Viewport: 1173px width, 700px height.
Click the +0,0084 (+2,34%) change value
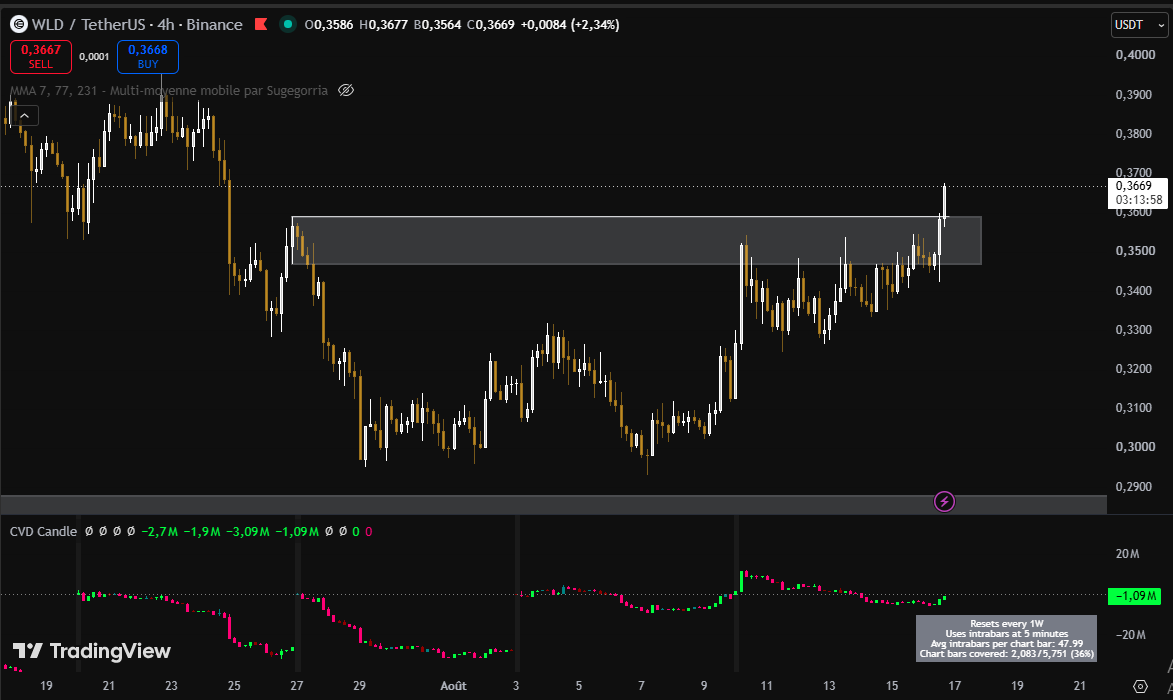tap(570, 25)
